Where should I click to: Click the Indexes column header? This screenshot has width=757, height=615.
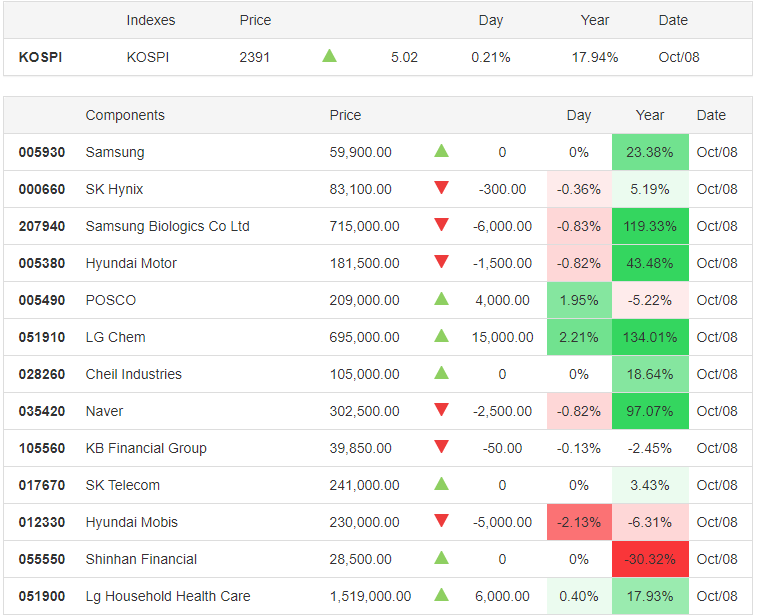coord(151,20)
